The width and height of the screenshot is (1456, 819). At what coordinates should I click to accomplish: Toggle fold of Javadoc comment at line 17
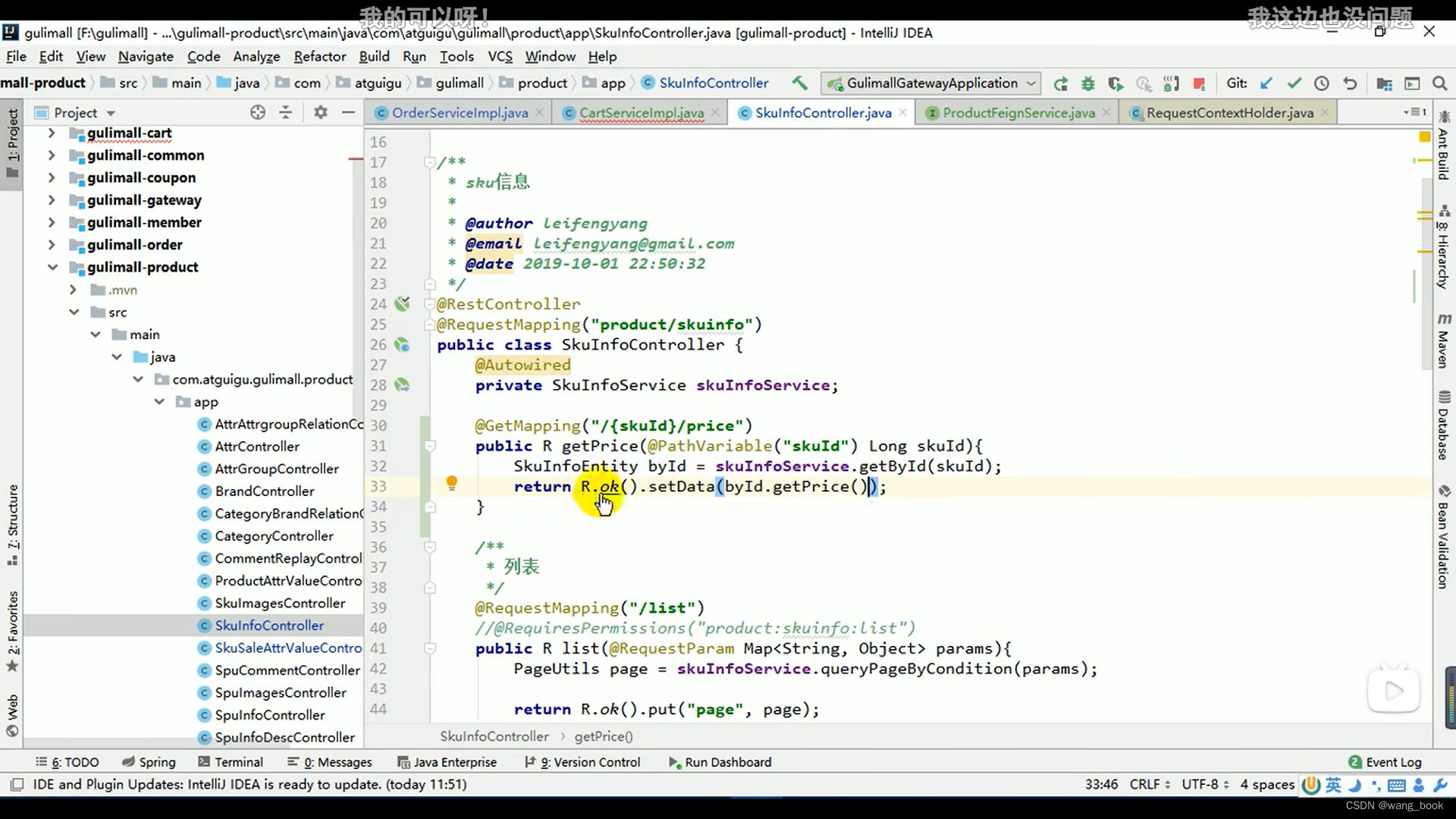pos(430,162)
